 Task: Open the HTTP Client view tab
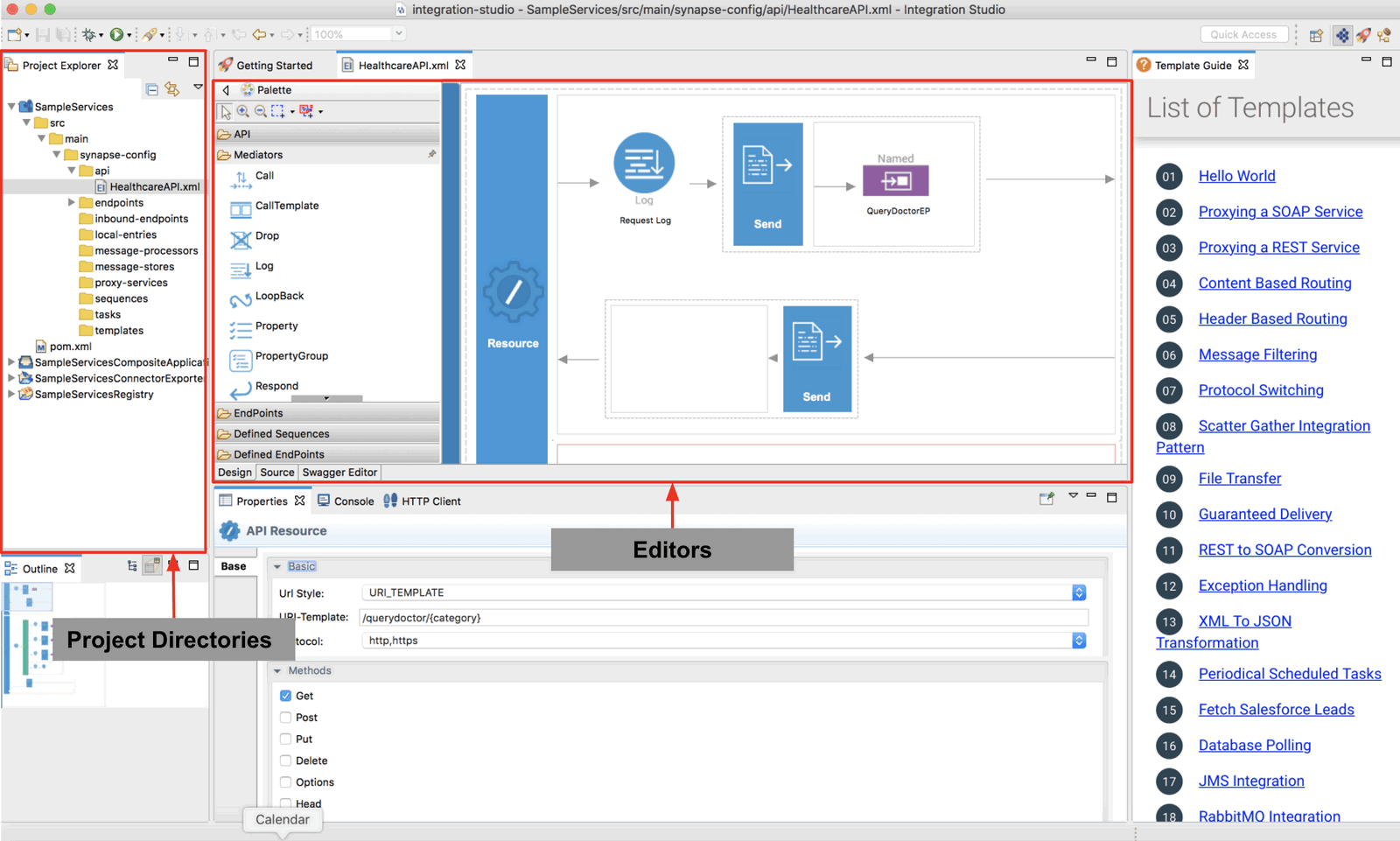tap(423, 501)
